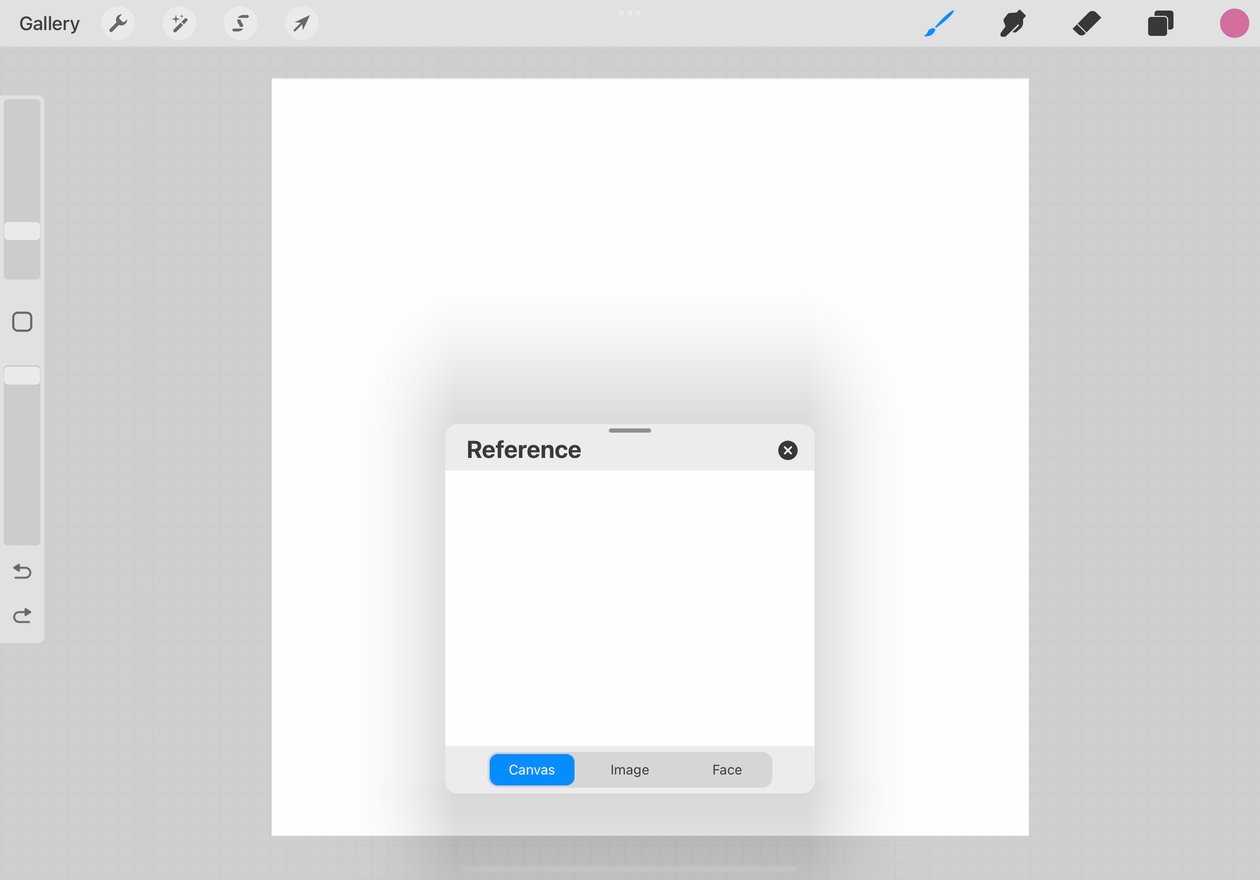Open the Layers panel

[x=1160, y=23]
